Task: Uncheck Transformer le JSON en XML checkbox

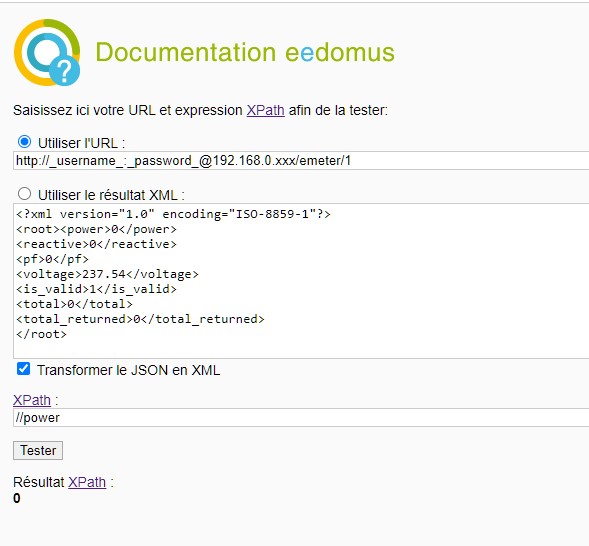Action: (23, 369)
